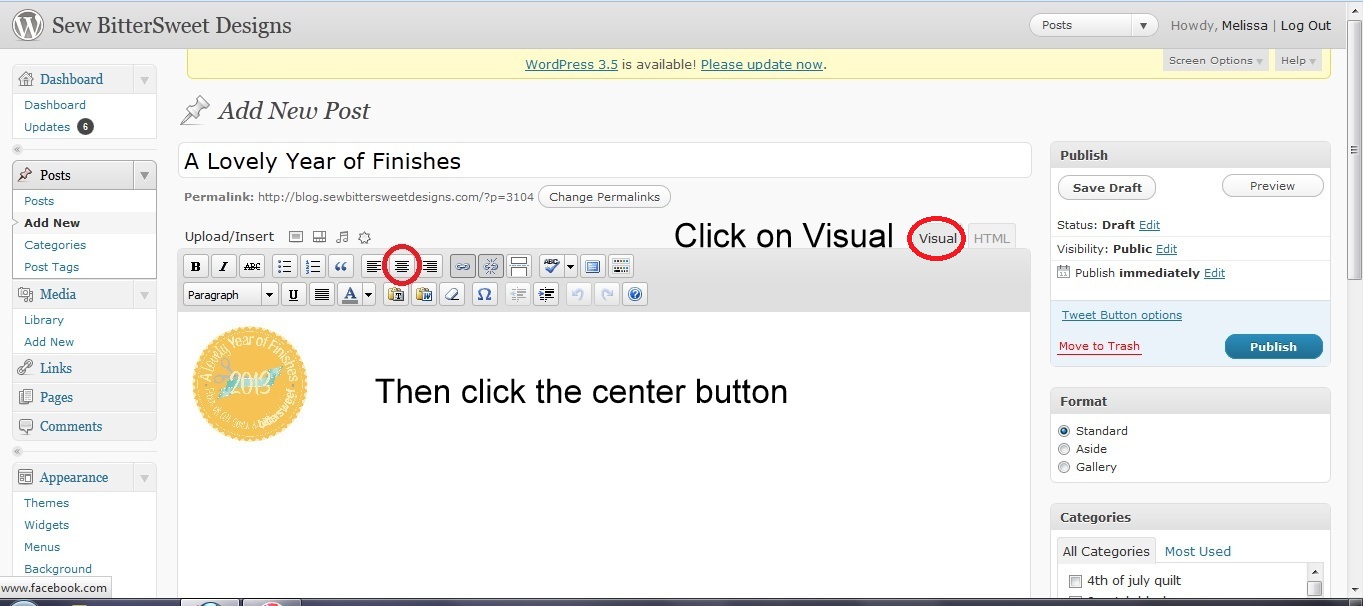The height and width of the screenshot is (606, 1363).
Task: Toggle bold formatting in editor toolbar
Action: tap(196, 267)
